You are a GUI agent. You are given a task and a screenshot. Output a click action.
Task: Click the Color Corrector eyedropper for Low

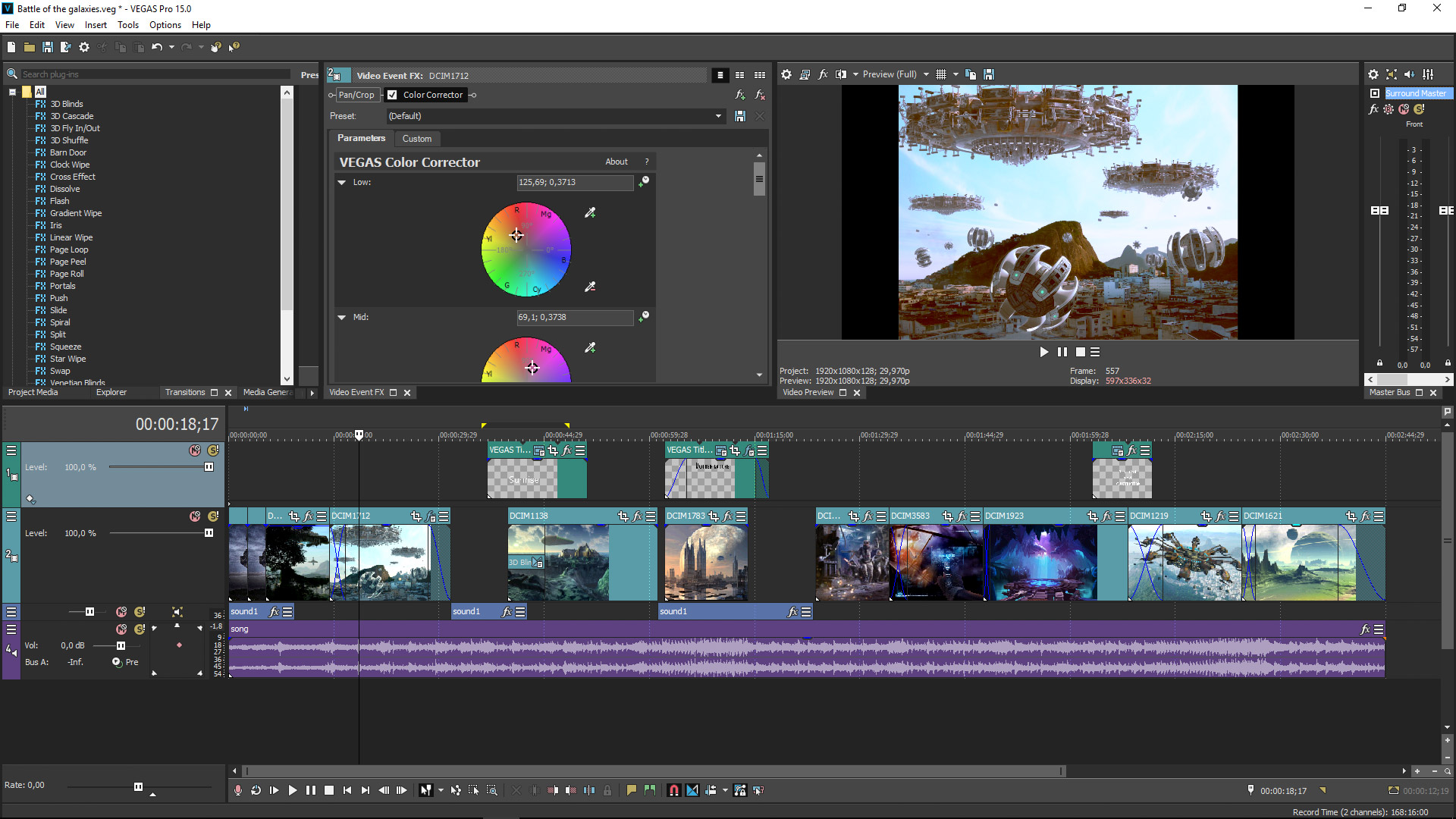[589, 213]
